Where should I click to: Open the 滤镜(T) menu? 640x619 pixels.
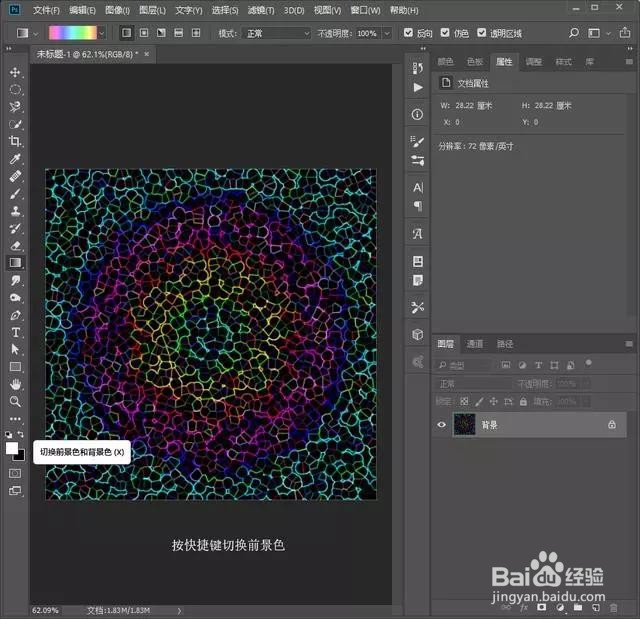click(x=261, y=10)
